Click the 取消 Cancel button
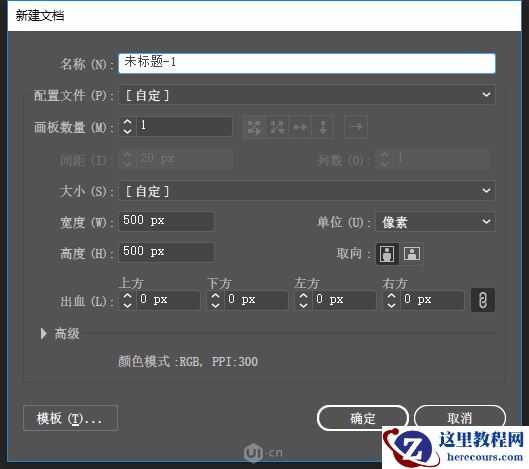This screenshot has width=529, height=469. click(460, 418)
